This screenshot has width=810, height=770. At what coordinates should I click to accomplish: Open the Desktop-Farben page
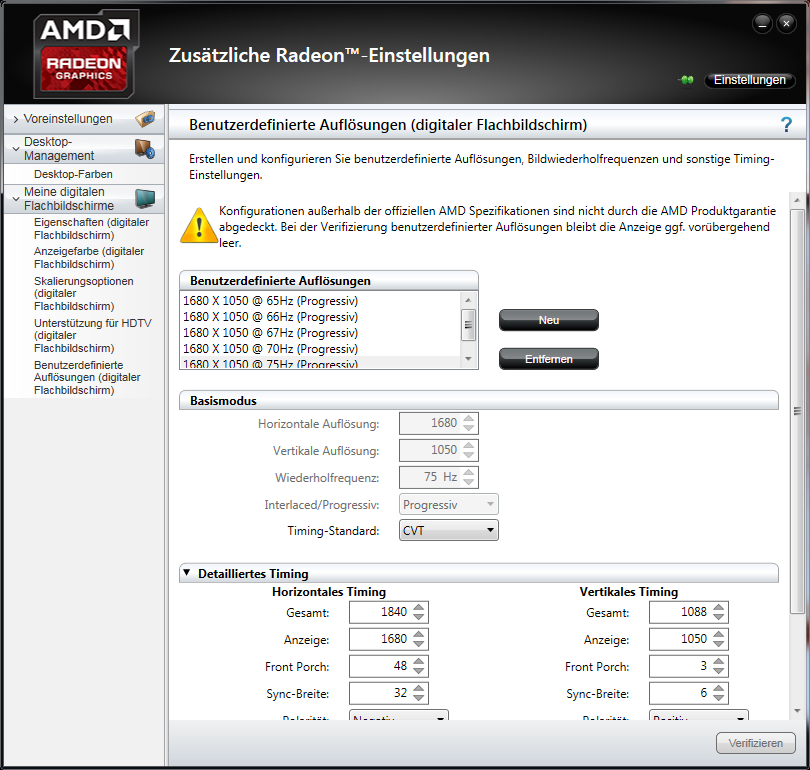tap(73, 174)
